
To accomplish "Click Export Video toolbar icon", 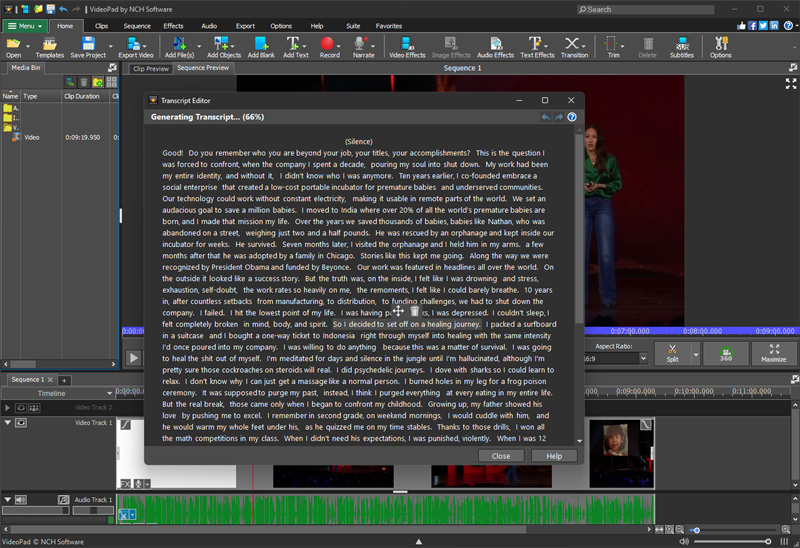I will (136, 47).
